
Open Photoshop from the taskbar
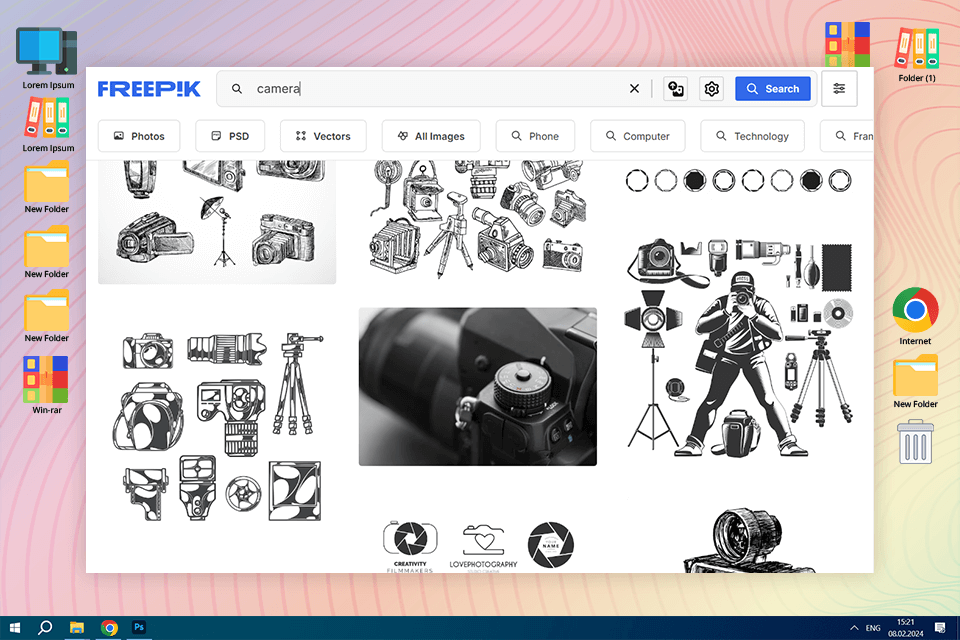139,627
